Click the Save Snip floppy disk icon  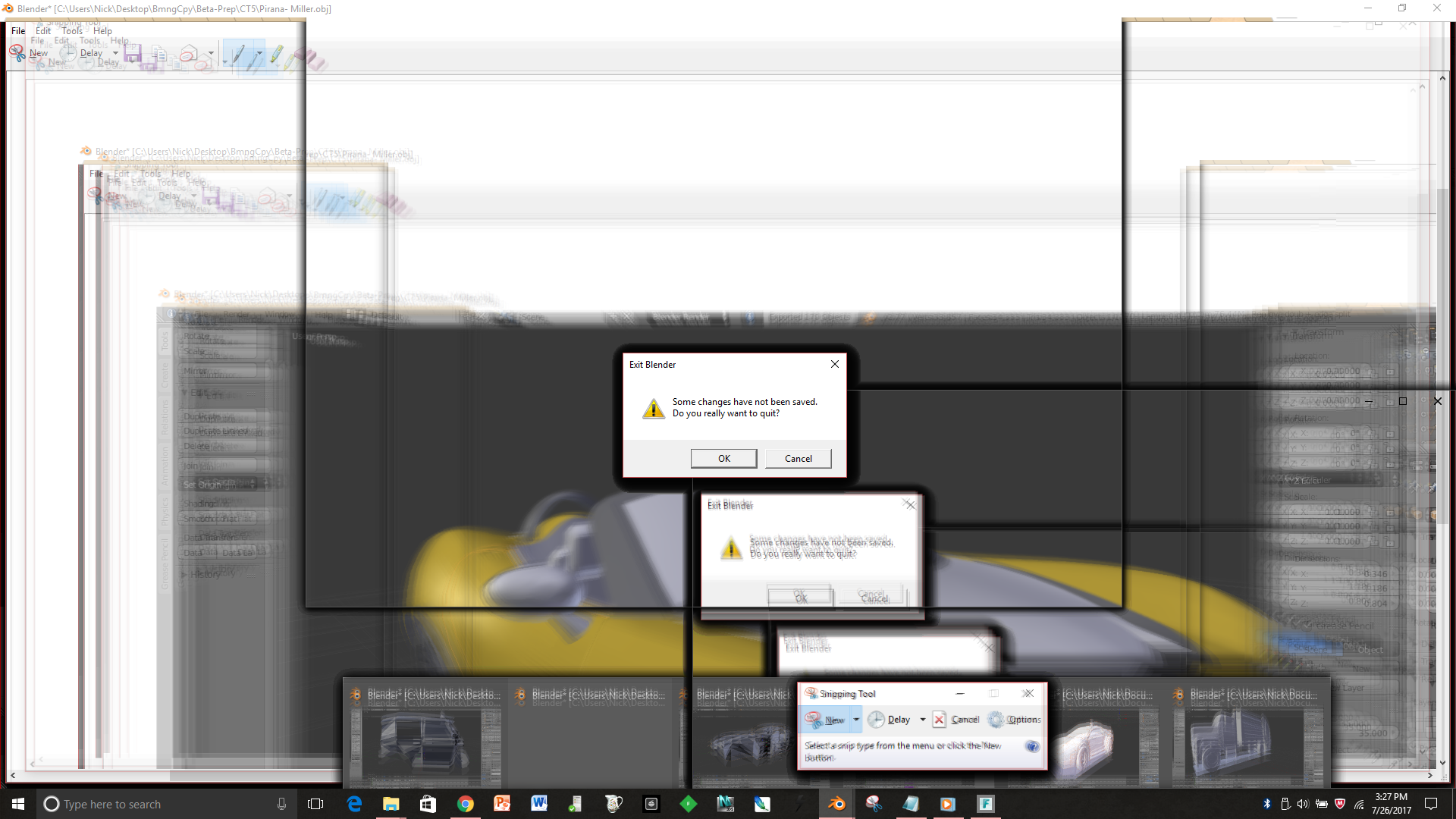click(133, 54)
